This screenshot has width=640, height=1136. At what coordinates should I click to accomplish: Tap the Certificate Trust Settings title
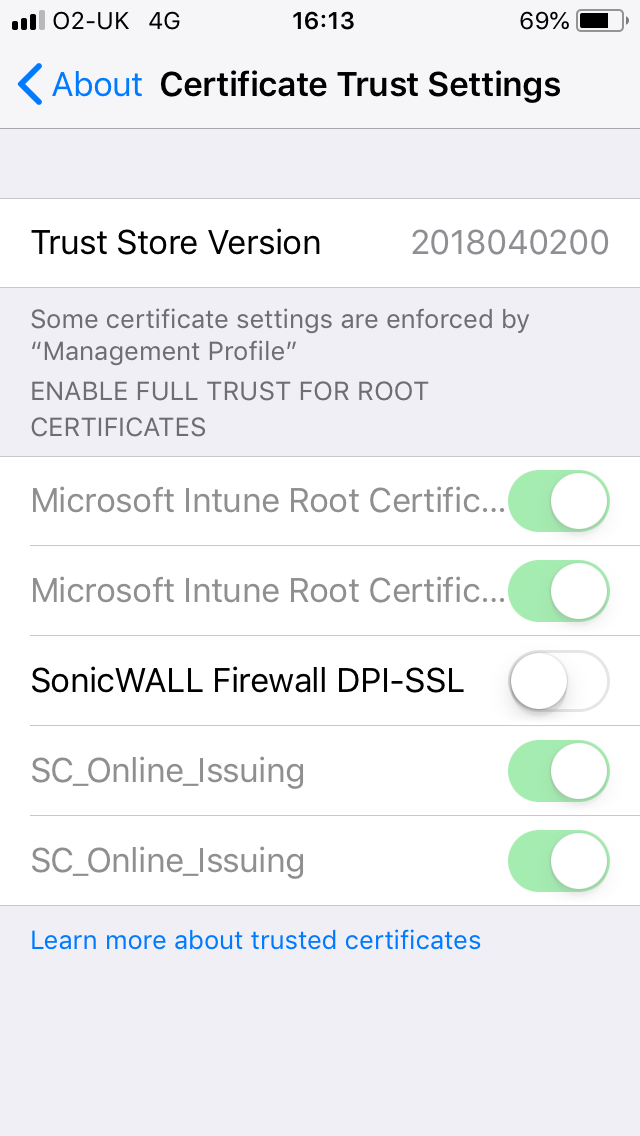click(x=360, y=84)
